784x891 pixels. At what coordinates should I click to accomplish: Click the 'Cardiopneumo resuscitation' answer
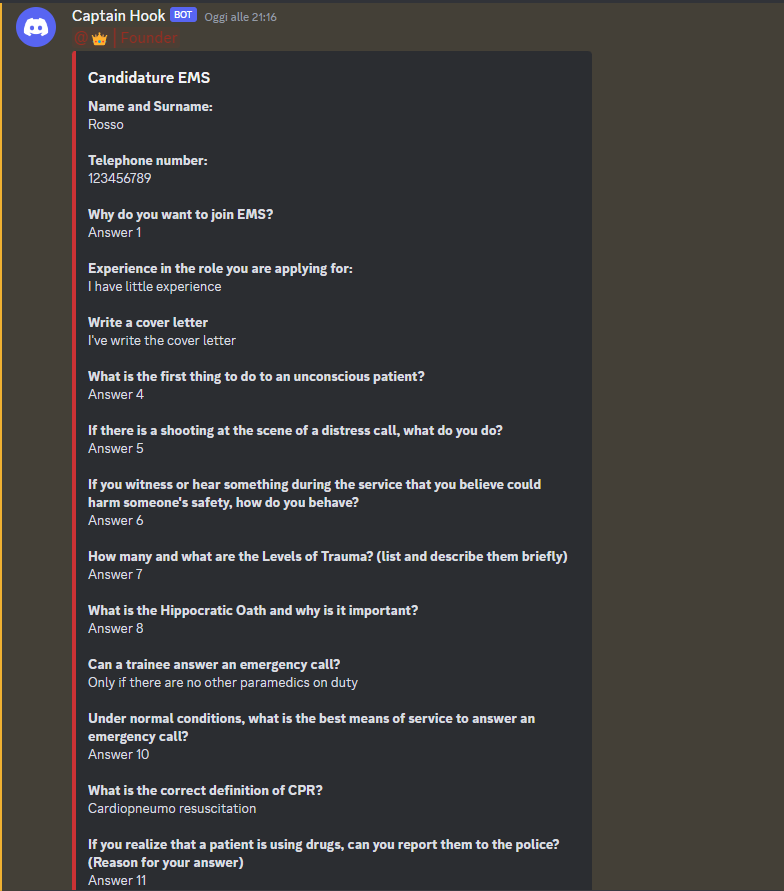172,808
